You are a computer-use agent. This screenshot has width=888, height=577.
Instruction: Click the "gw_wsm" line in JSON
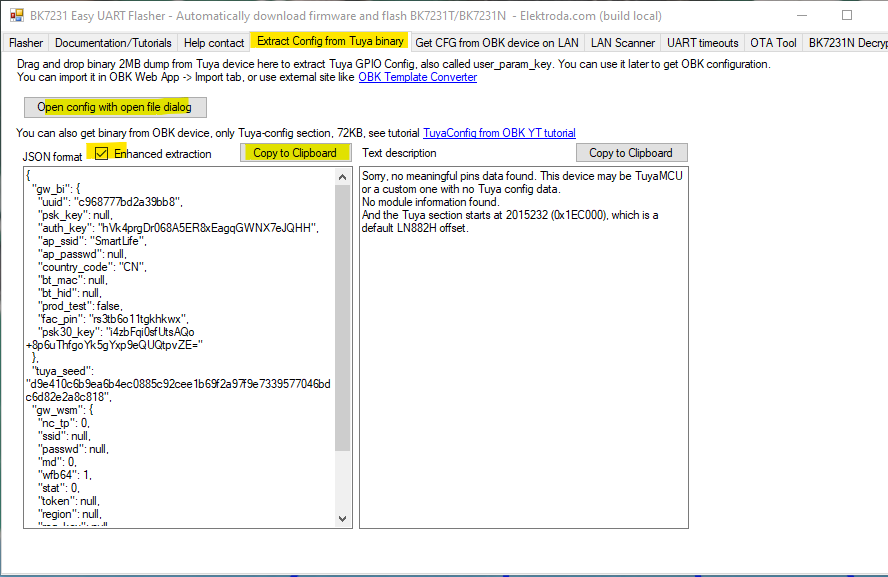(62, 411)
